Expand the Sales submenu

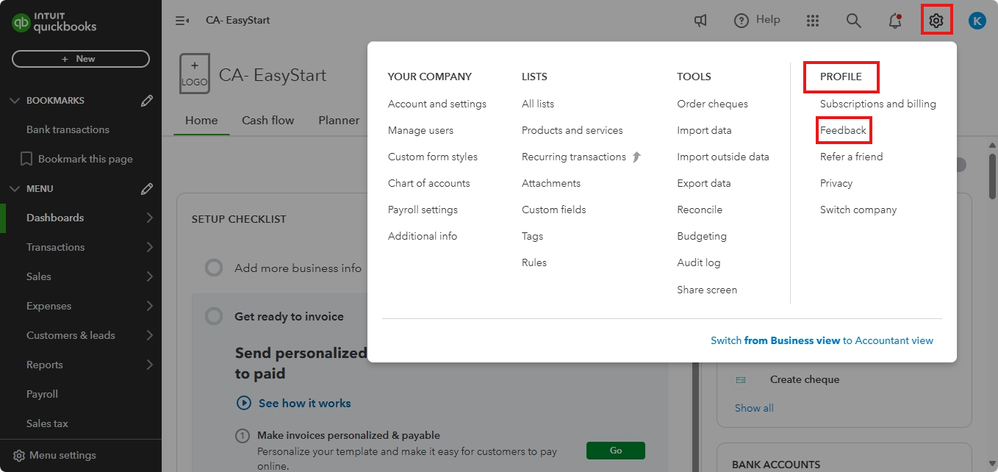149,276
